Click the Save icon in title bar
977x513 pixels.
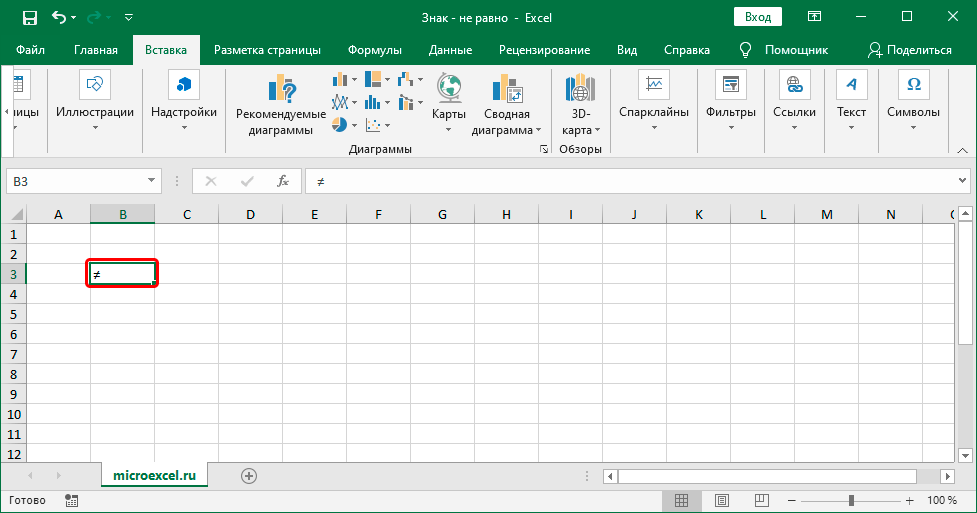click(29, 17)
